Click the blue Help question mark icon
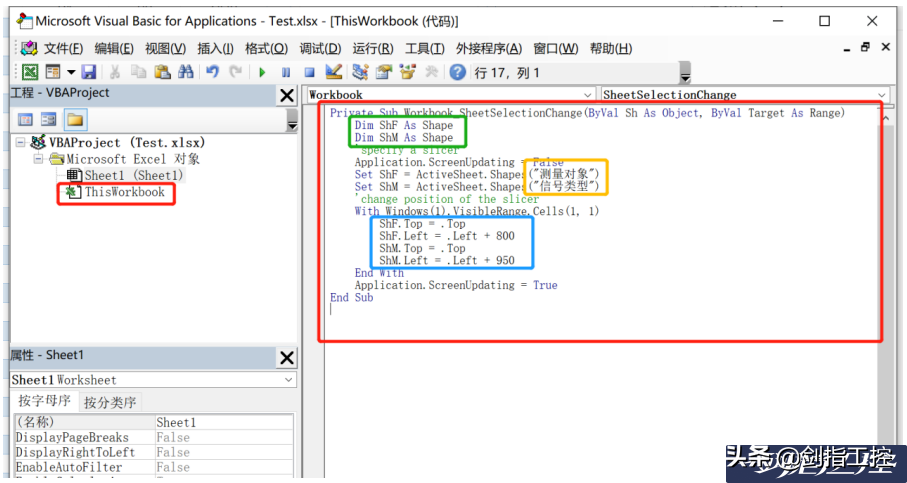The image size is (907, 483). pos(458,72)
